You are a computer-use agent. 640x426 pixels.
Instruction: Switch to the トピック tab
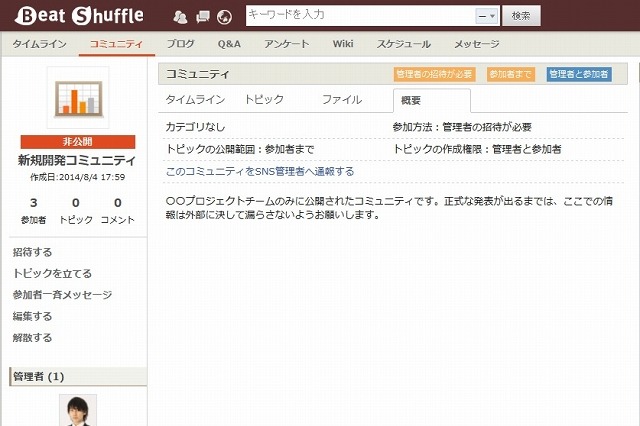click(x=264, y=100)
